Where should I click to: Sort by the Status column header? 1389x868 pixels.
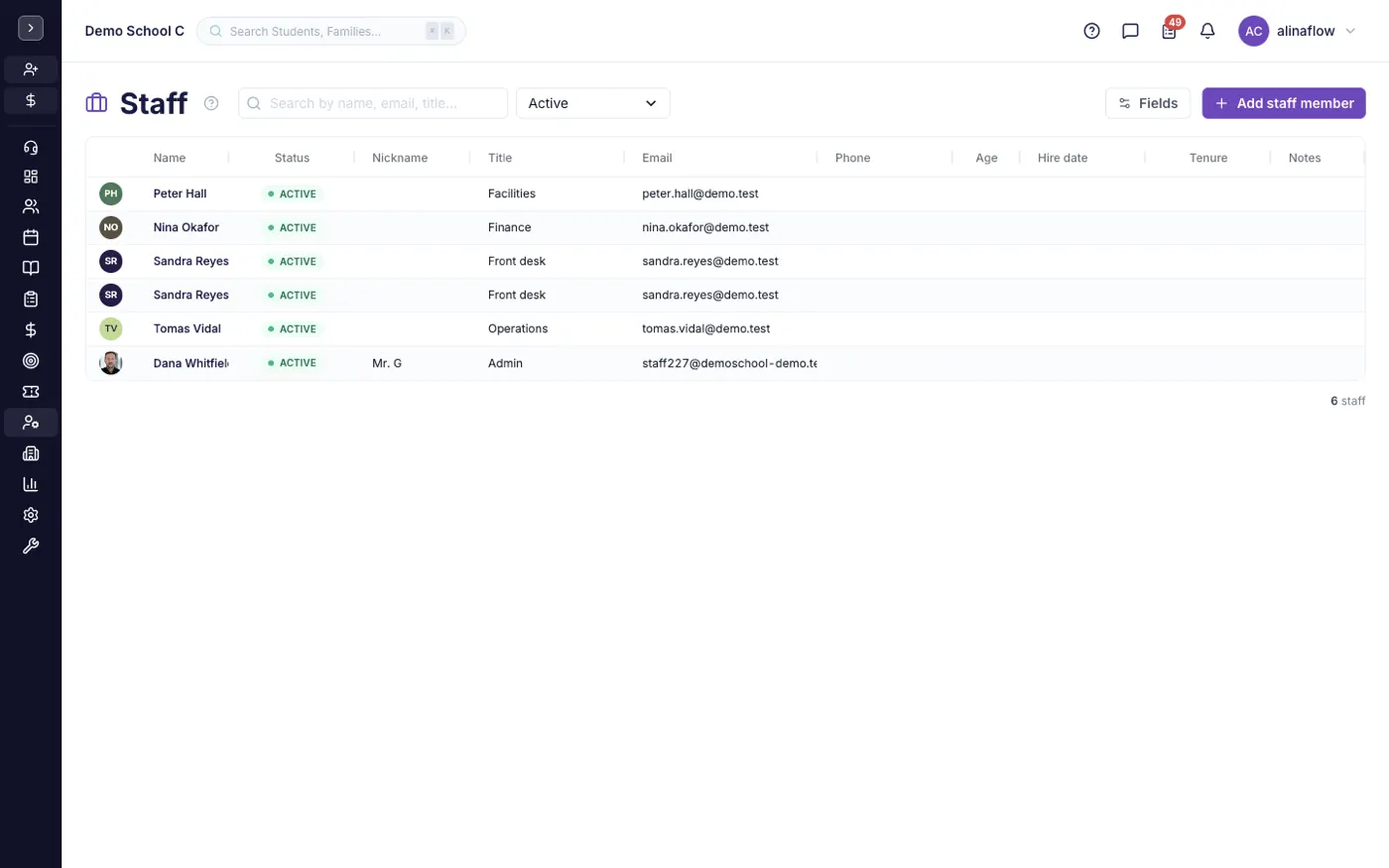292,158
